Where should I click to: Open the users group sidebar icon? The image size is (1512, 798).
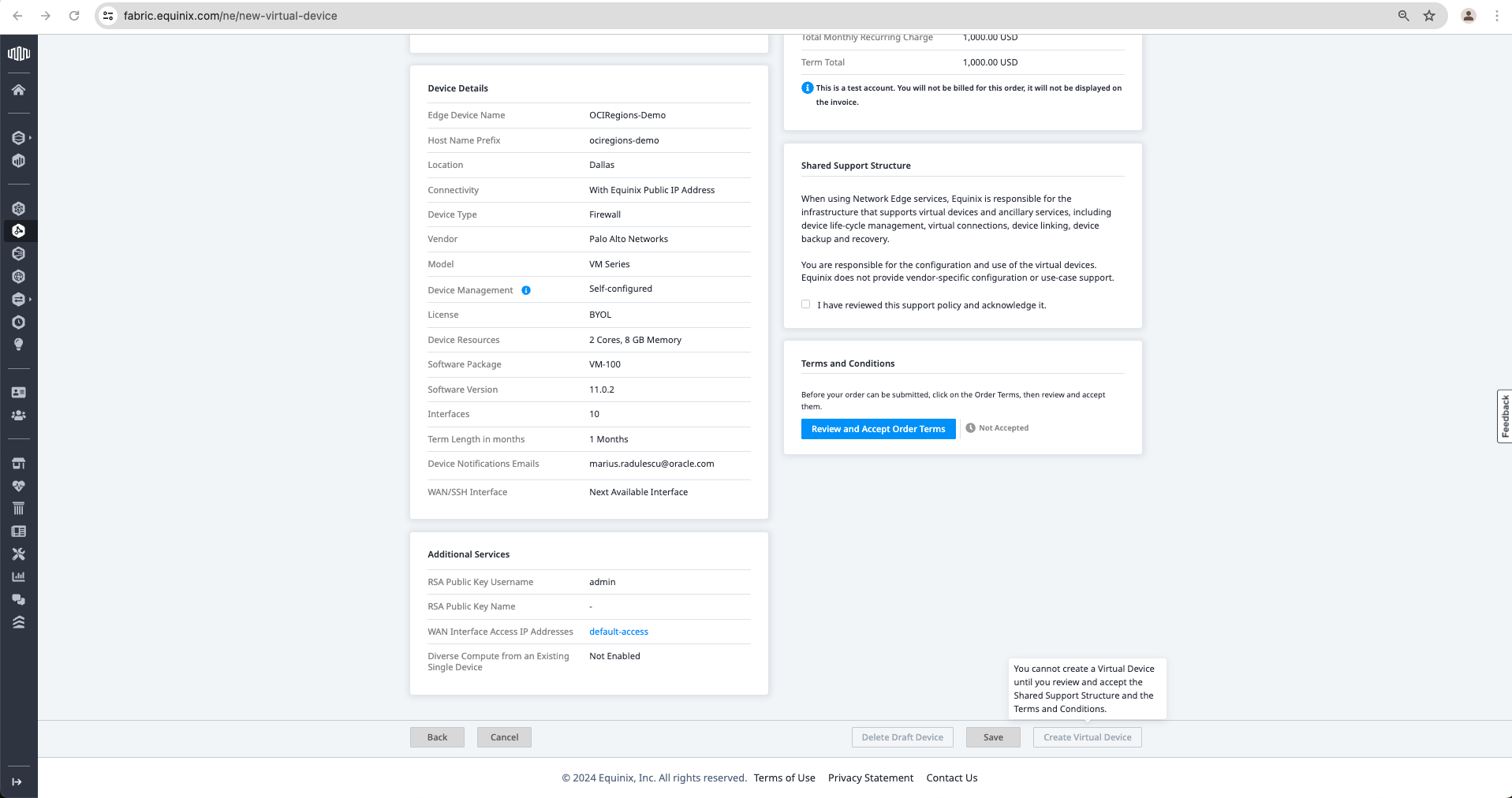[x=19, y=416]
